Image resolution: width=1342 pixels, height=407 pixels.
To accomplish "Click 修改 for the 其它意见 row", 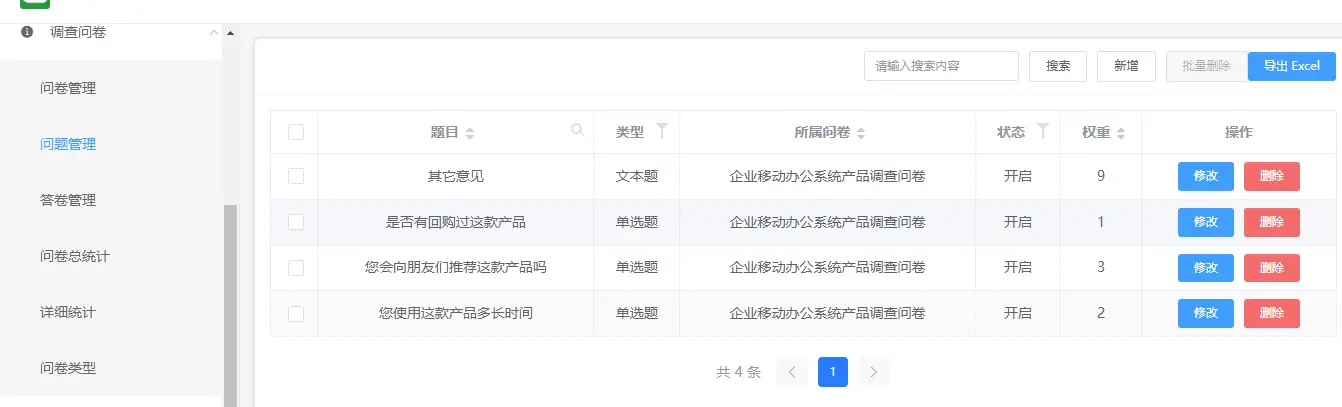I will click(x=1205, y=176).
